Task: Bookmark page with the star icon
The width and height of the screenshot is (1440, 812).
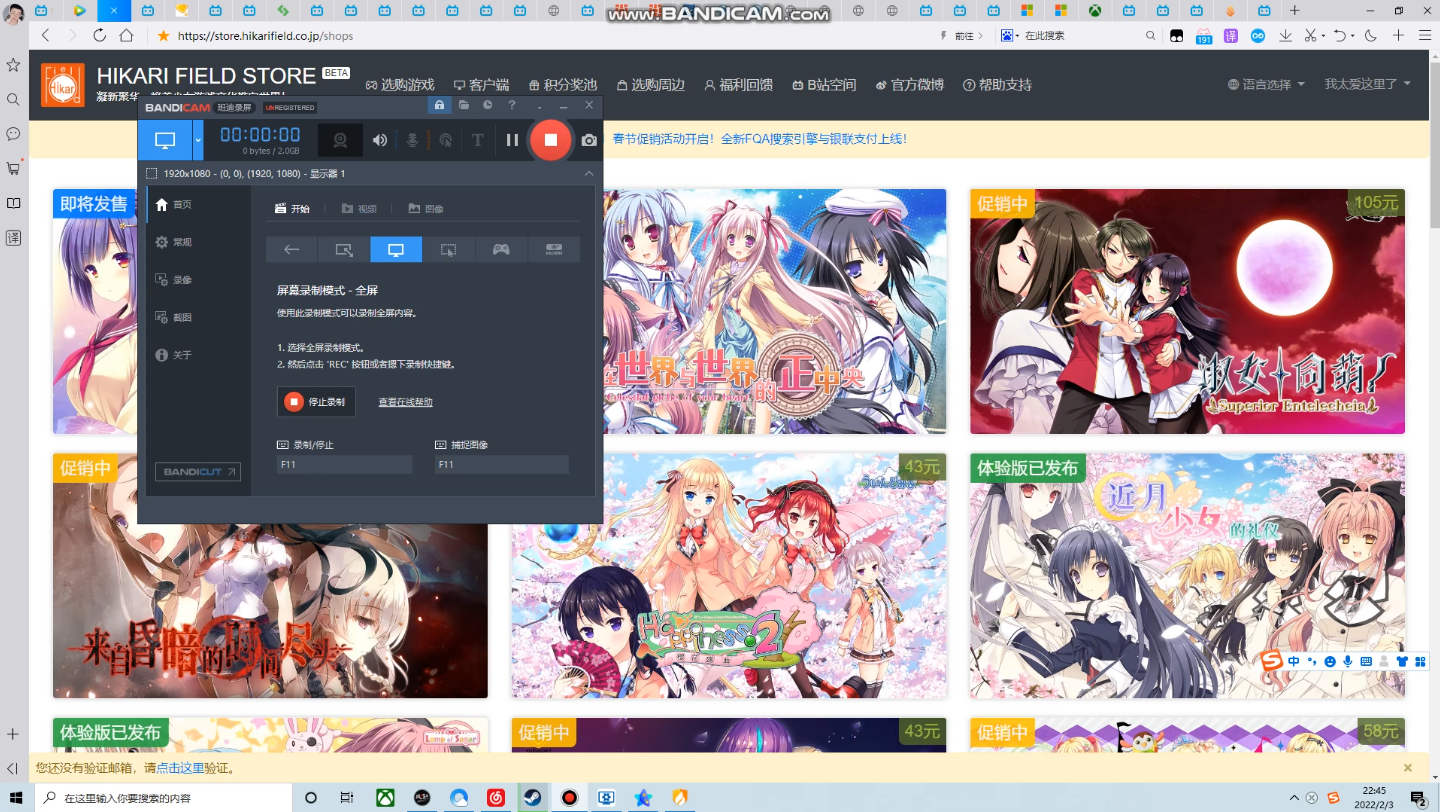Action: (163, 35)
